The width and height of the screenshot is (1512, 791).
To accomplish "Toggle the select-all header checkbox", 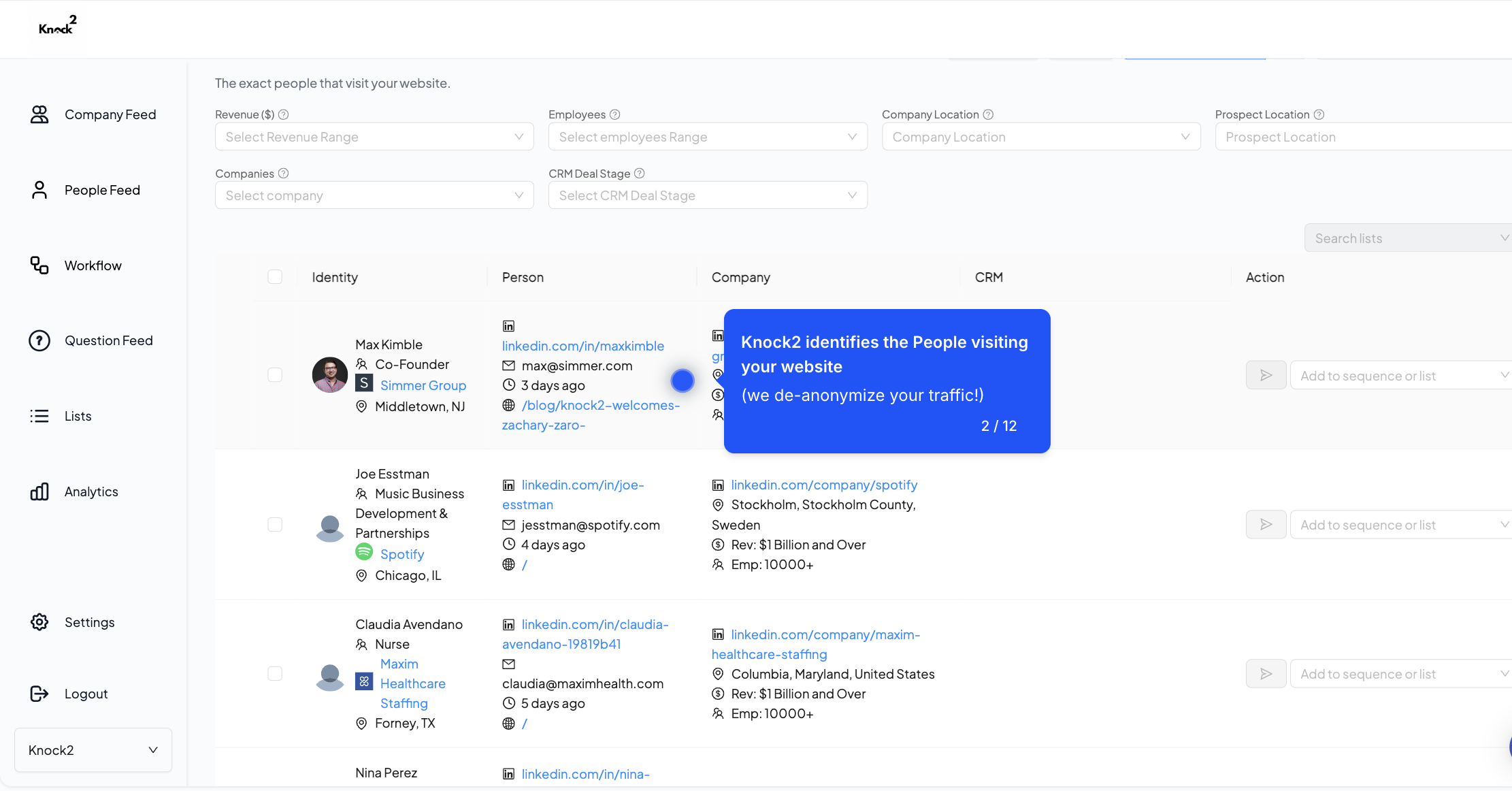I will point(275,276).
